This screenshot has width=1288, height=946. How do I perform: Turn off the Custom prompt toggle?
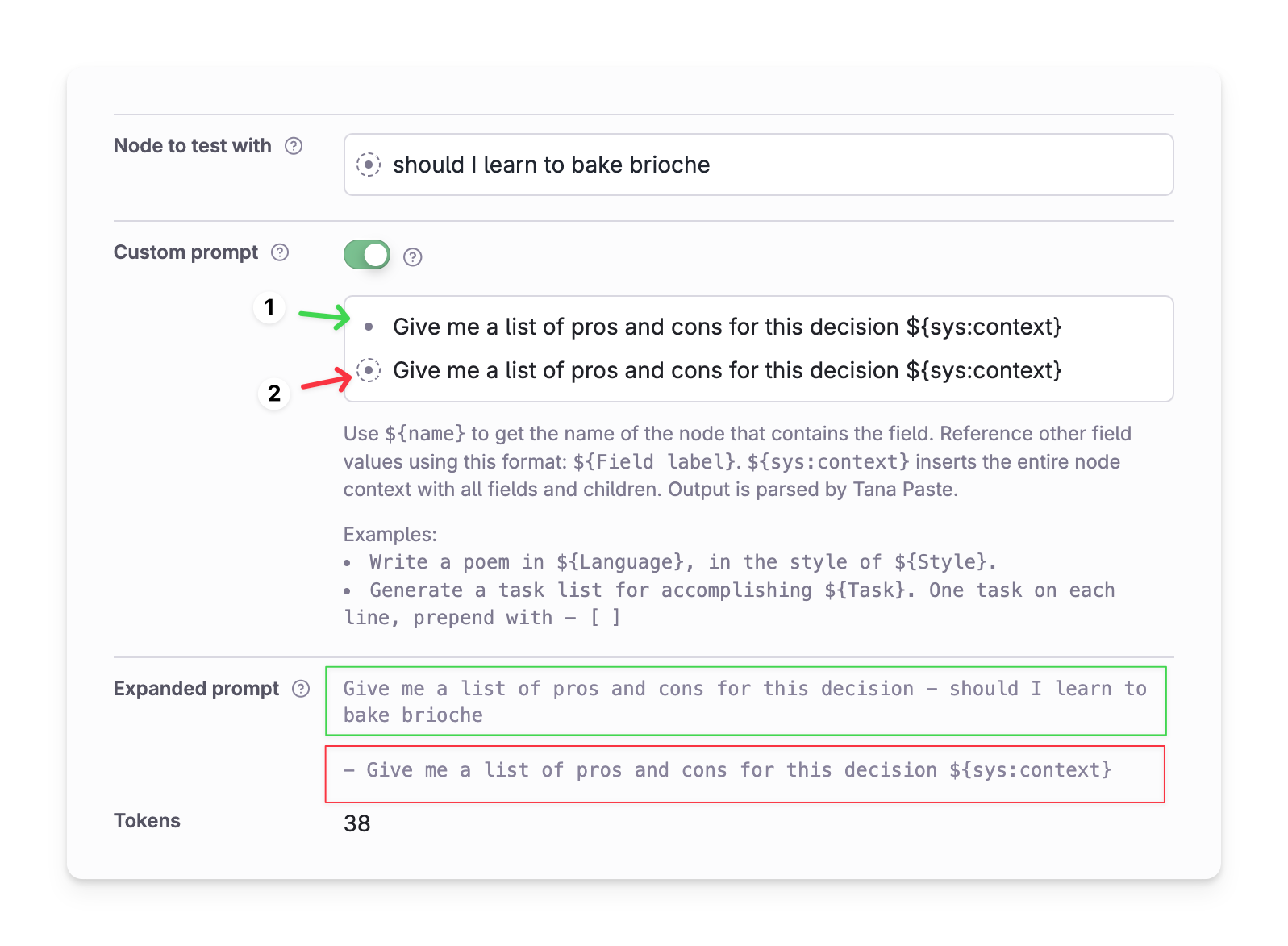[367, 255]
